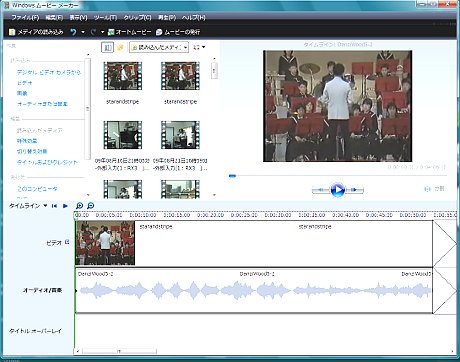
Task: Click the media collection vertical scrollbar
Action: tap(214, 71)
